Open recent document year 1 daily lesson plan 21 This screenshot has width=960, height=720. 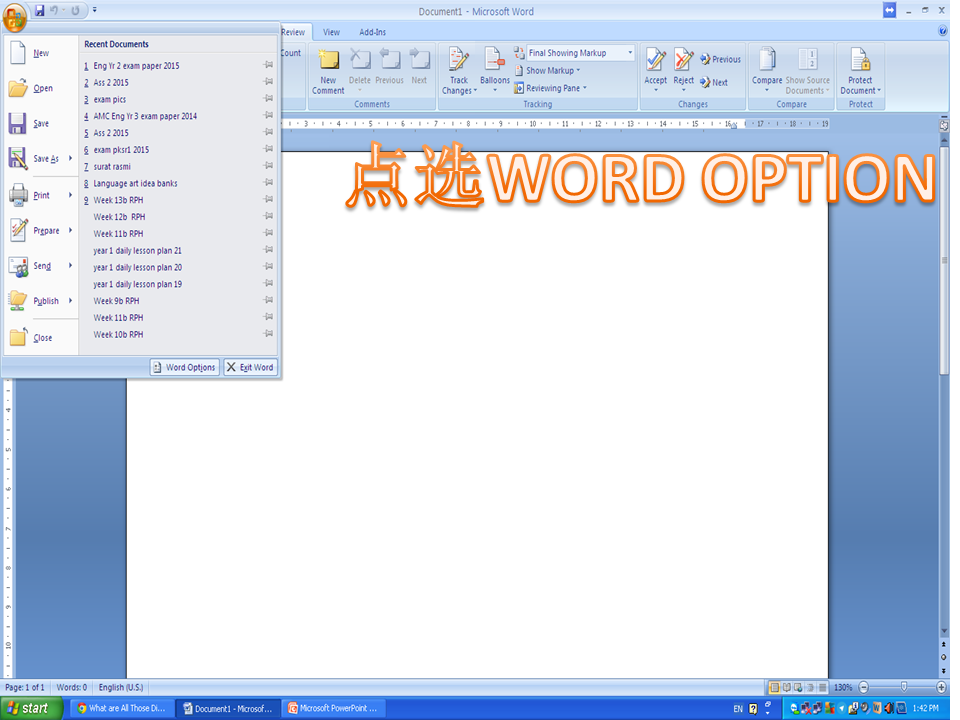pos(137,250)
